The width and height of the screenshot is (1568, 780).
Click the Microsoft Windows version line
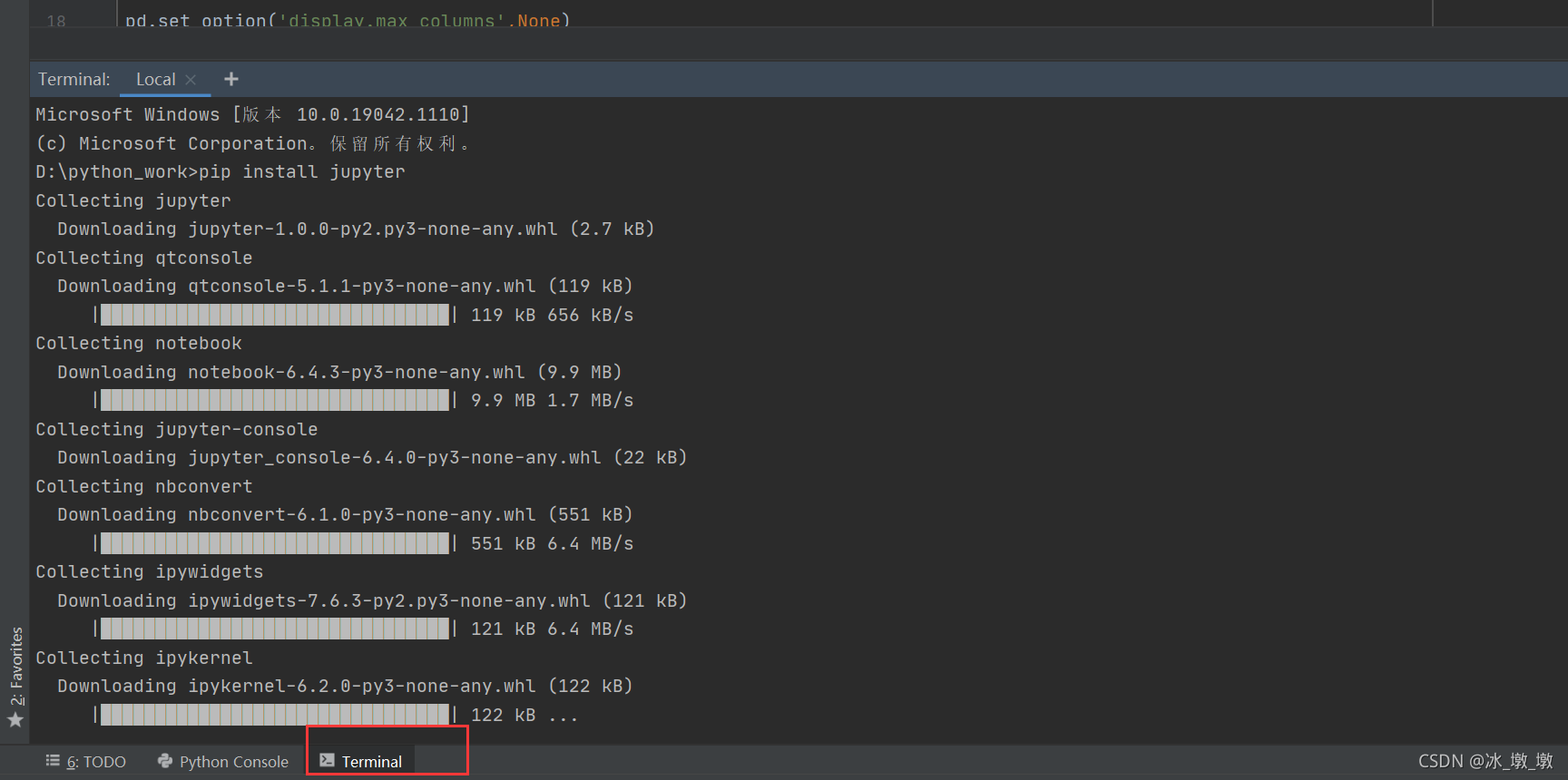click(252, 114)
